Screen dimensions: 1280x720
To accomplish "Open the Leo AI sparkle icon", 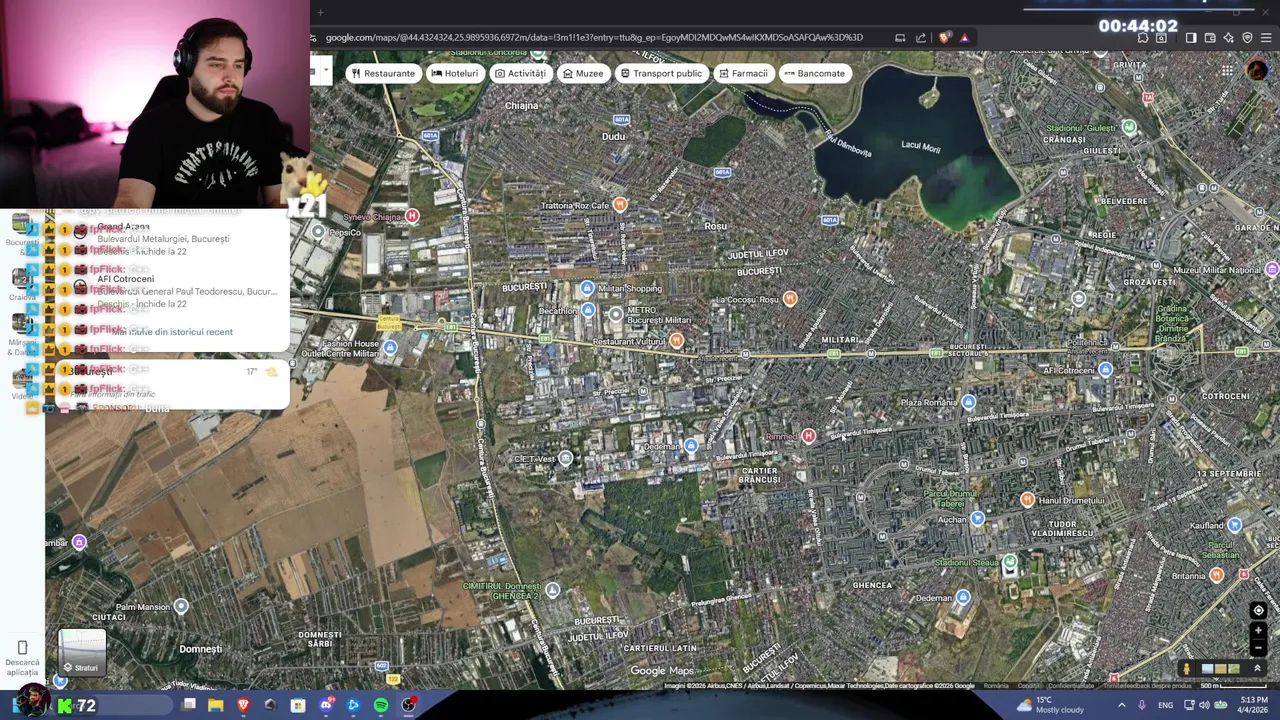I will click(x=1229, y=38).
